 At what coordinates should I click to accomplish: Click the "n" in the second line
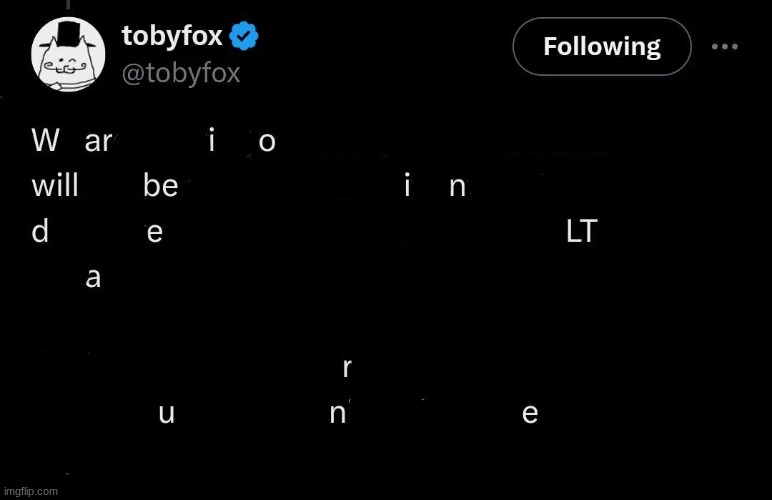458,188
